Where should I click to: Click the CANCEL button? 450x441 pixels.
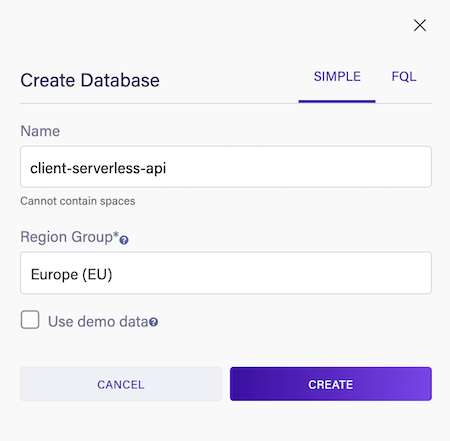[x=121, y=384]
